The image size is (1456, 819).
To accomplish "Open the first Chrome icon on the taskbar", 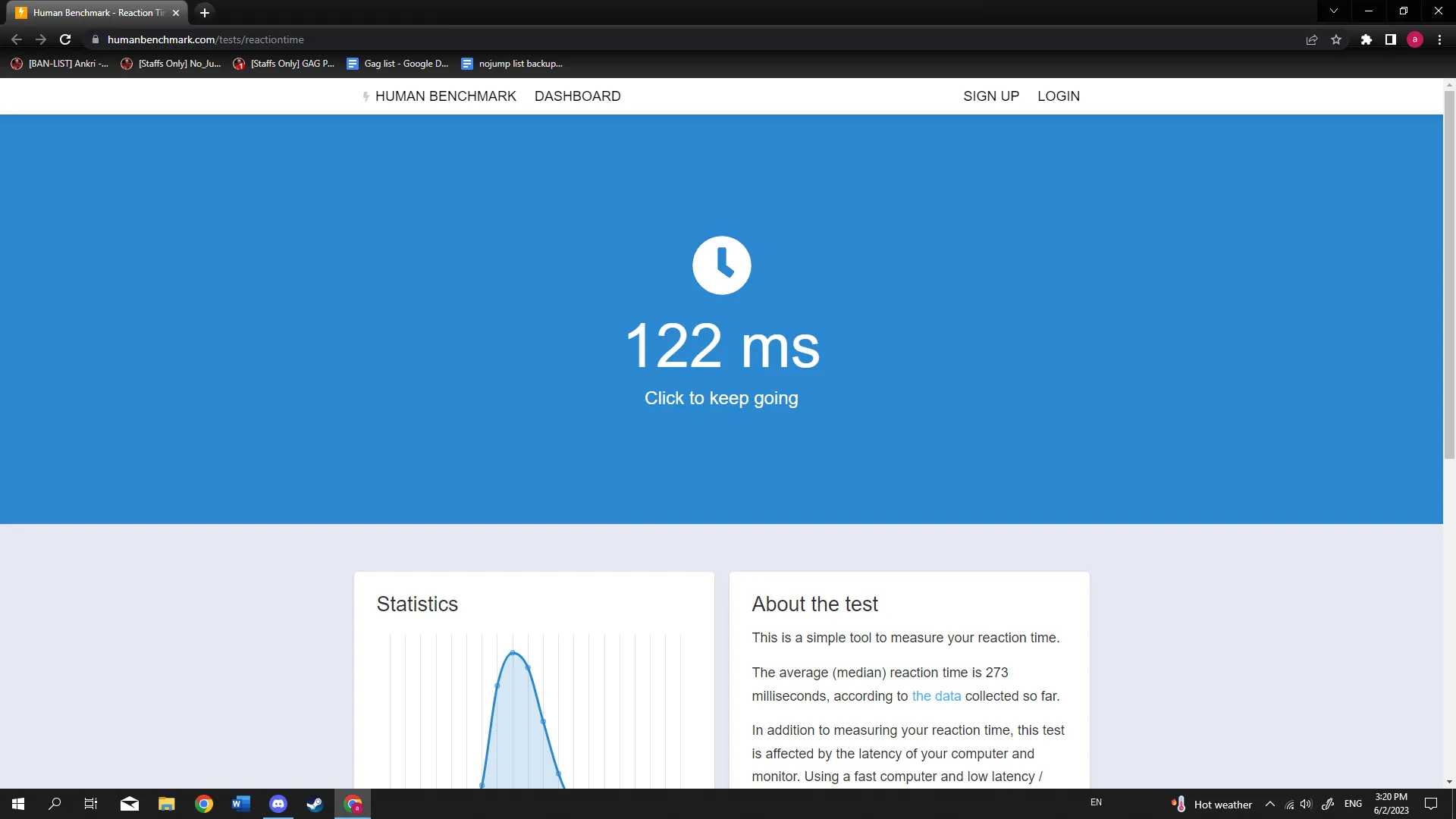I will pyautogui.click(x=204, y=804).
